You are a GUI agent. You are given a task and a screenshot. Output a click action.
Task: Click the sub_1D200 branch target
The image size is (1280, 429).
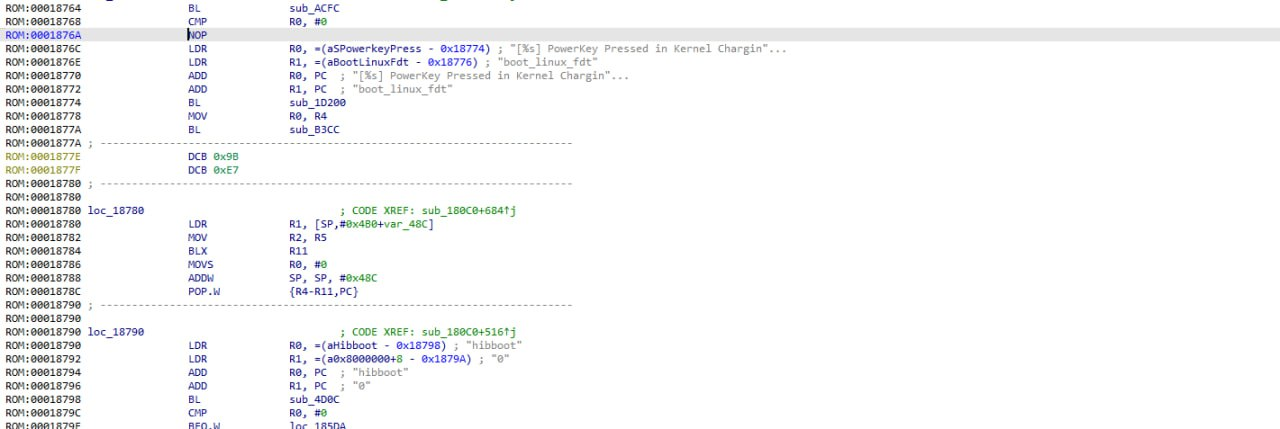pos(316,103)
